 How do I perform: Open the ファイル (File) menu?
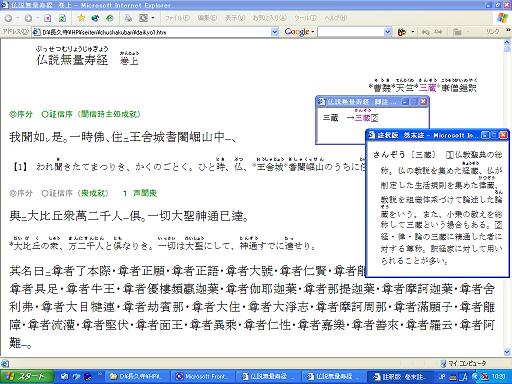pos(177,18)
